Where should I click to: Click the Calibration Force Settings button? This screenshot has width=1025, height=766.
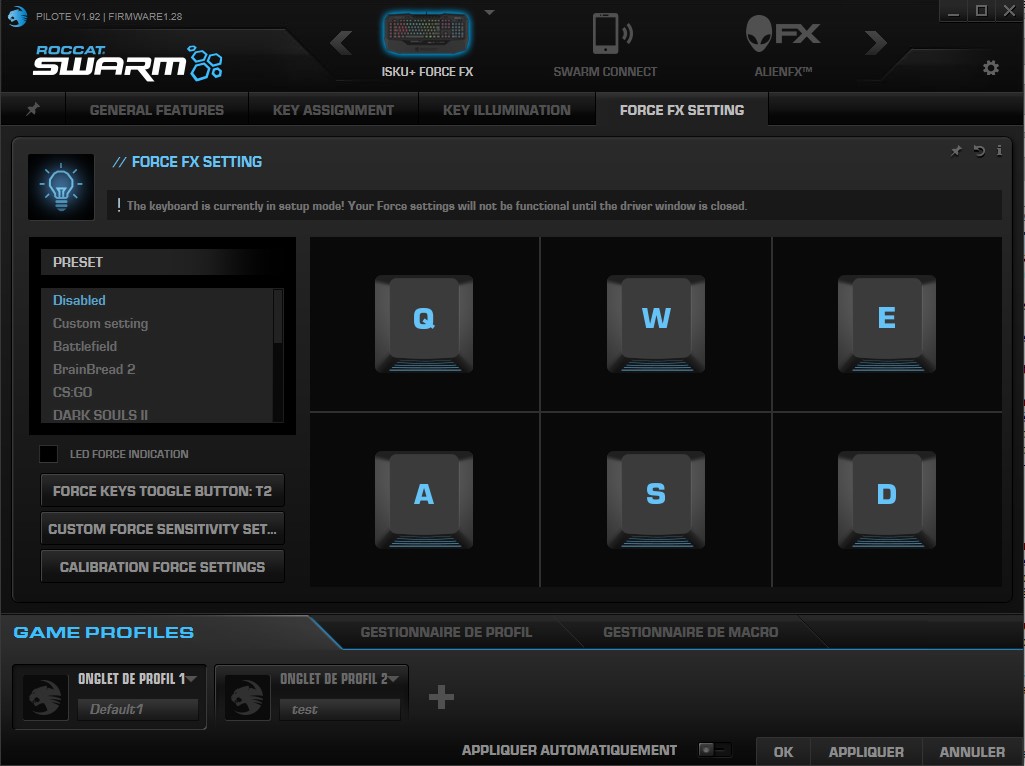click(162, 567)
